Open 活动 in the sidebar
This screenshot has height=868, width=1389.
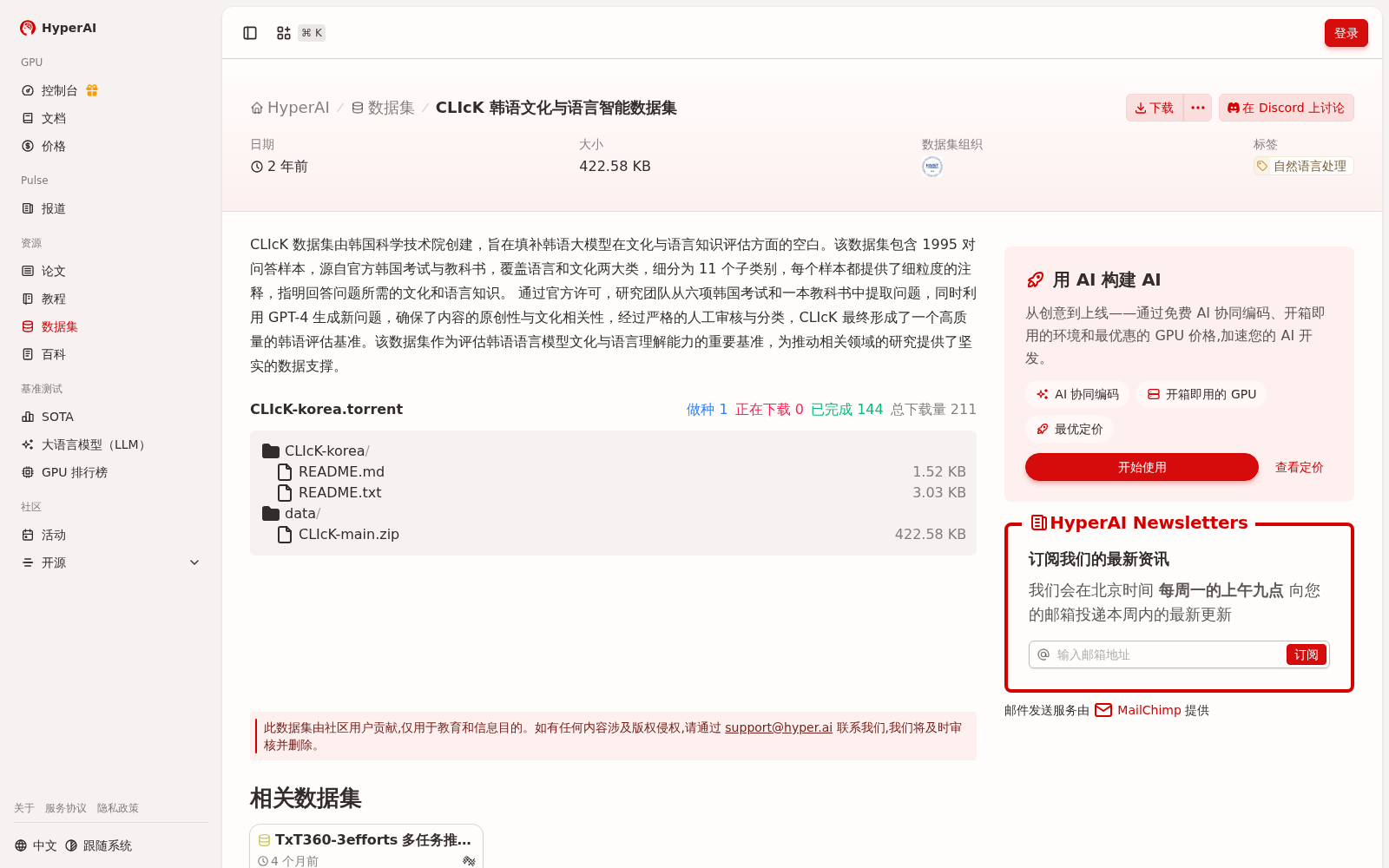coord(54,535)
